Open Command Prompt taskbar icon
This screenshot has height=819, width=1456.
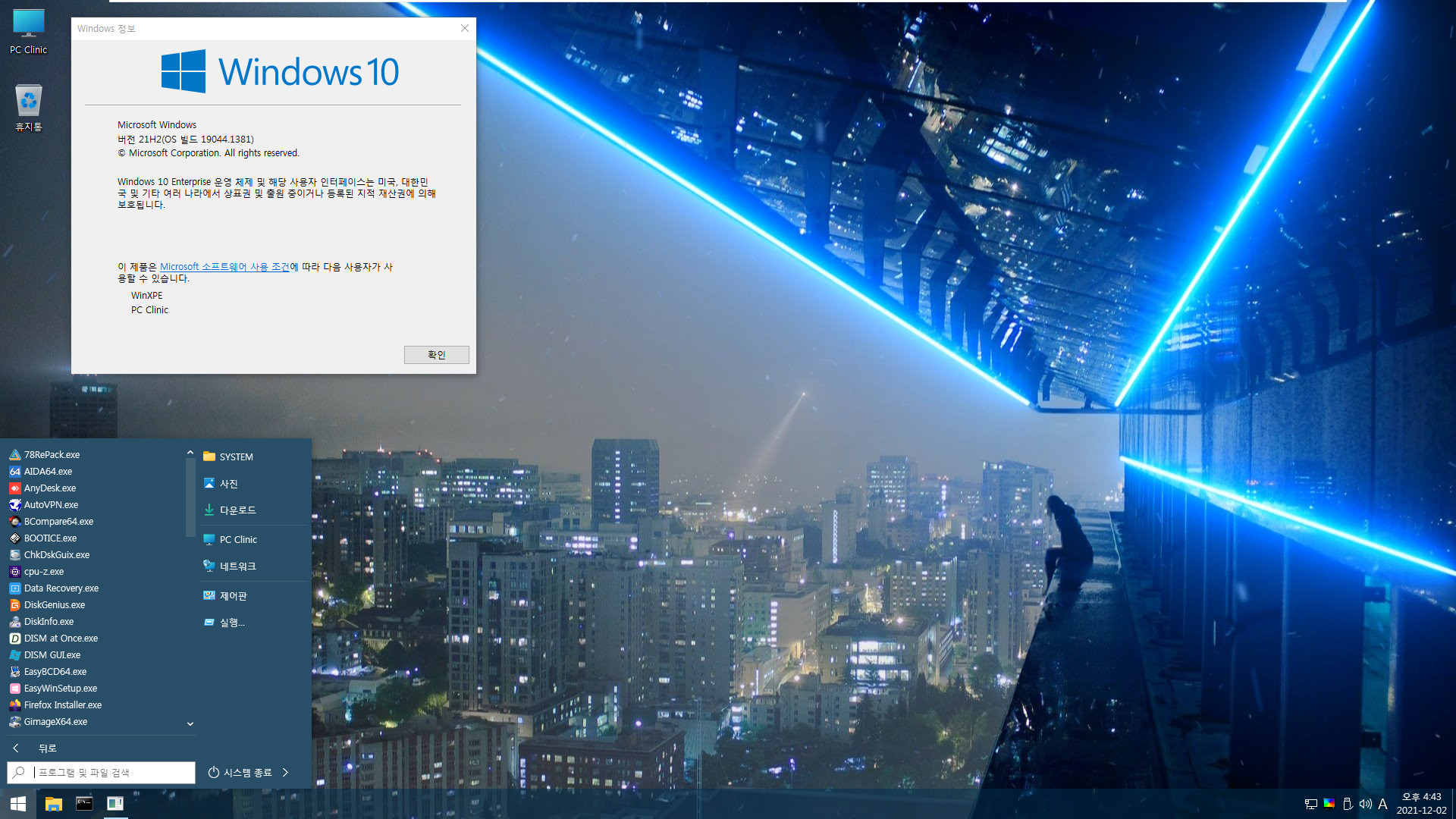(x=84, y=804)
